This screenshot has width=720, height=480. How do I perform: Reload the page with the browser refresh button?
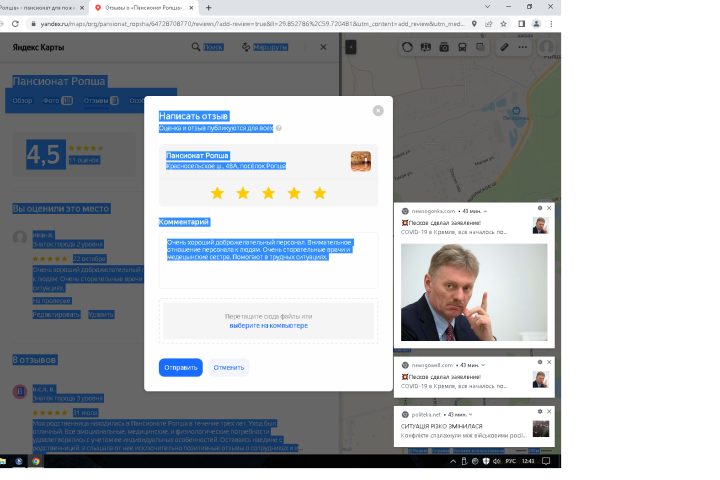15,24
